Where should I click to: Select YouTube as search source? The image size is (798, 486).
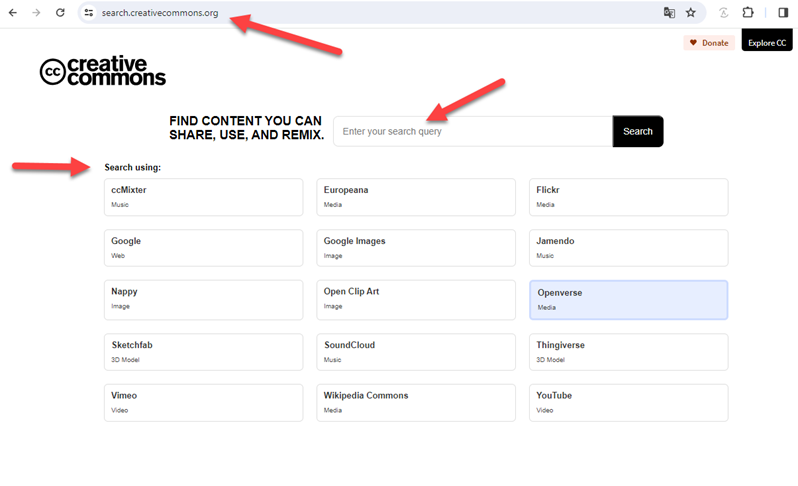click(628, 402)
